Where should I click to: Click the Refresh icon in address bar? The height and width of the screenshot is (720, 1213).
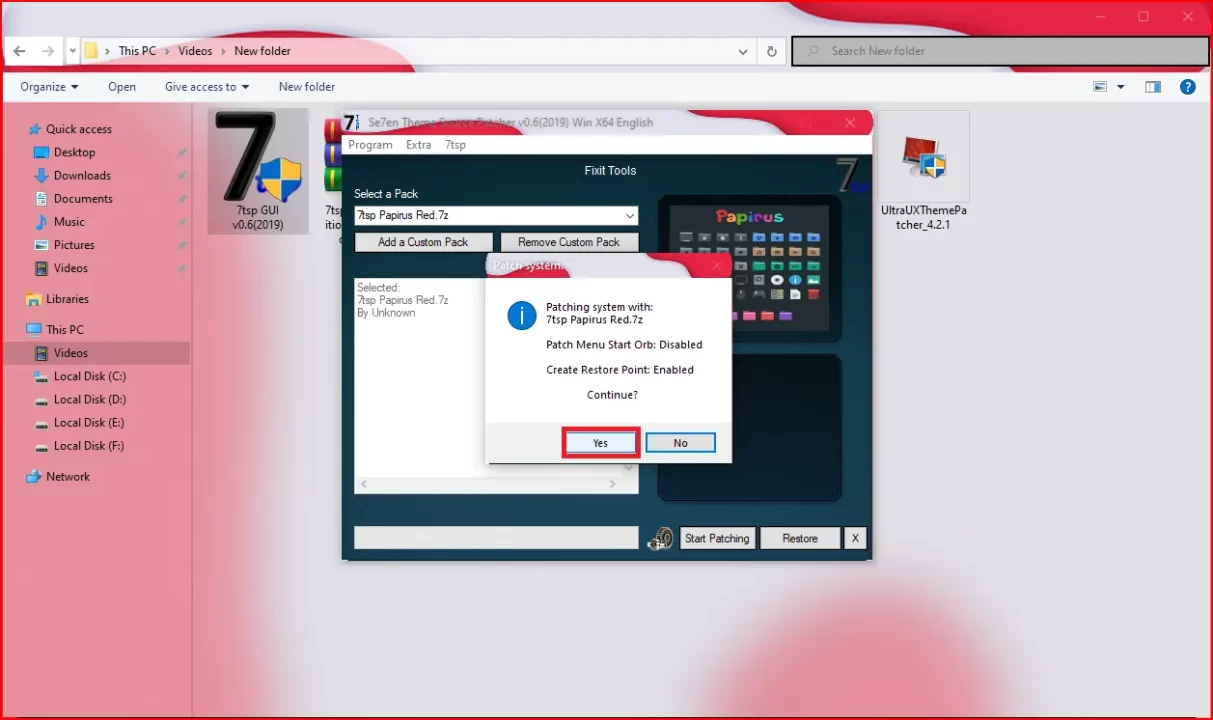click(771, 51)
